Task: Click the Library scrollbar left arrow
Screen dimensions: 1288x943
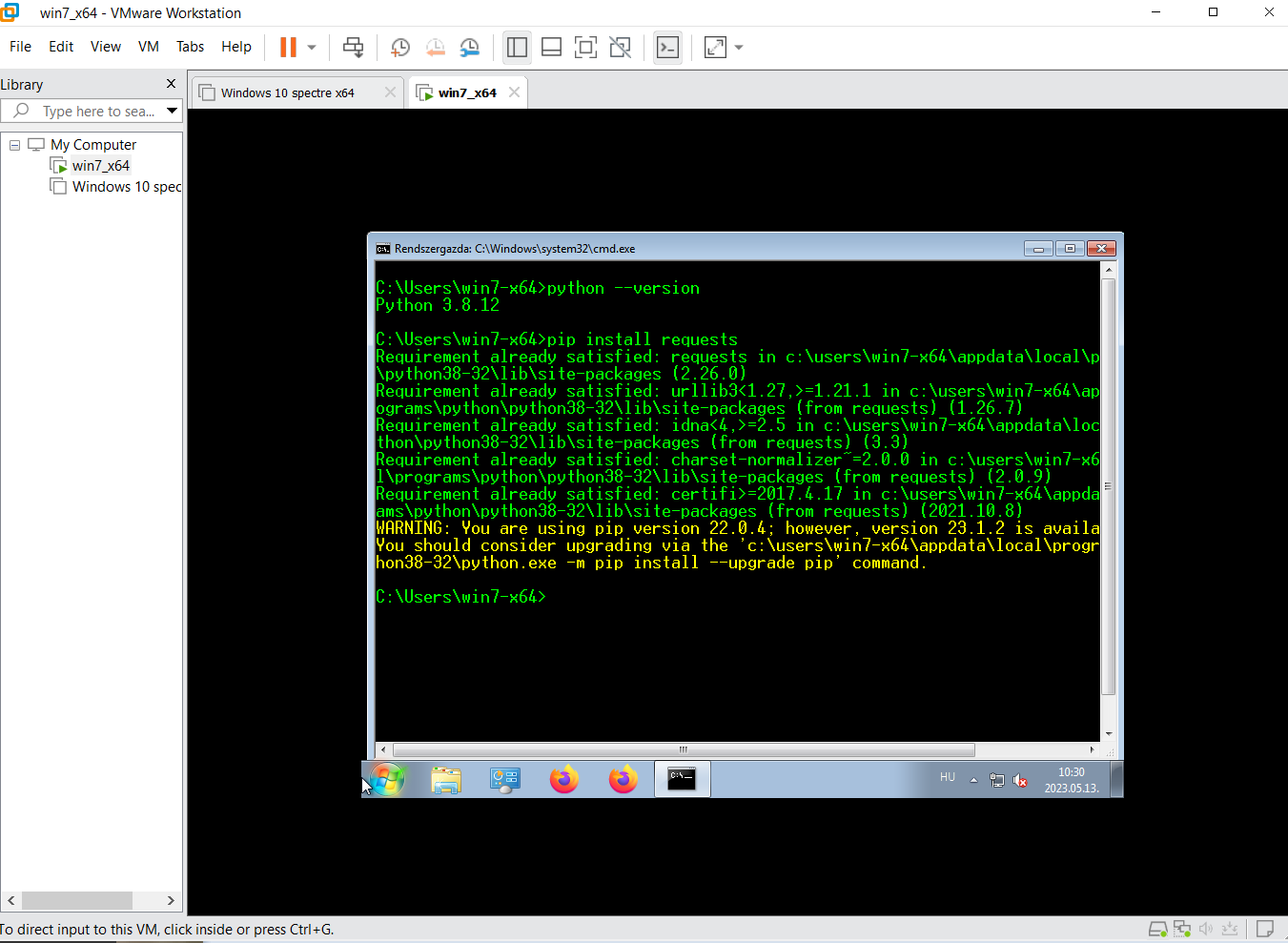Action: (11, 900)
